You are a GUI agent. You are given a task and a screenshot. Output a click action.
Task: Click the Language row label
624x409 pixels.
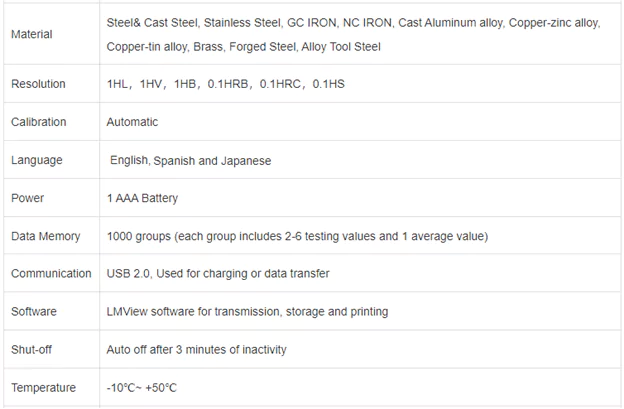tap(36, 160)
